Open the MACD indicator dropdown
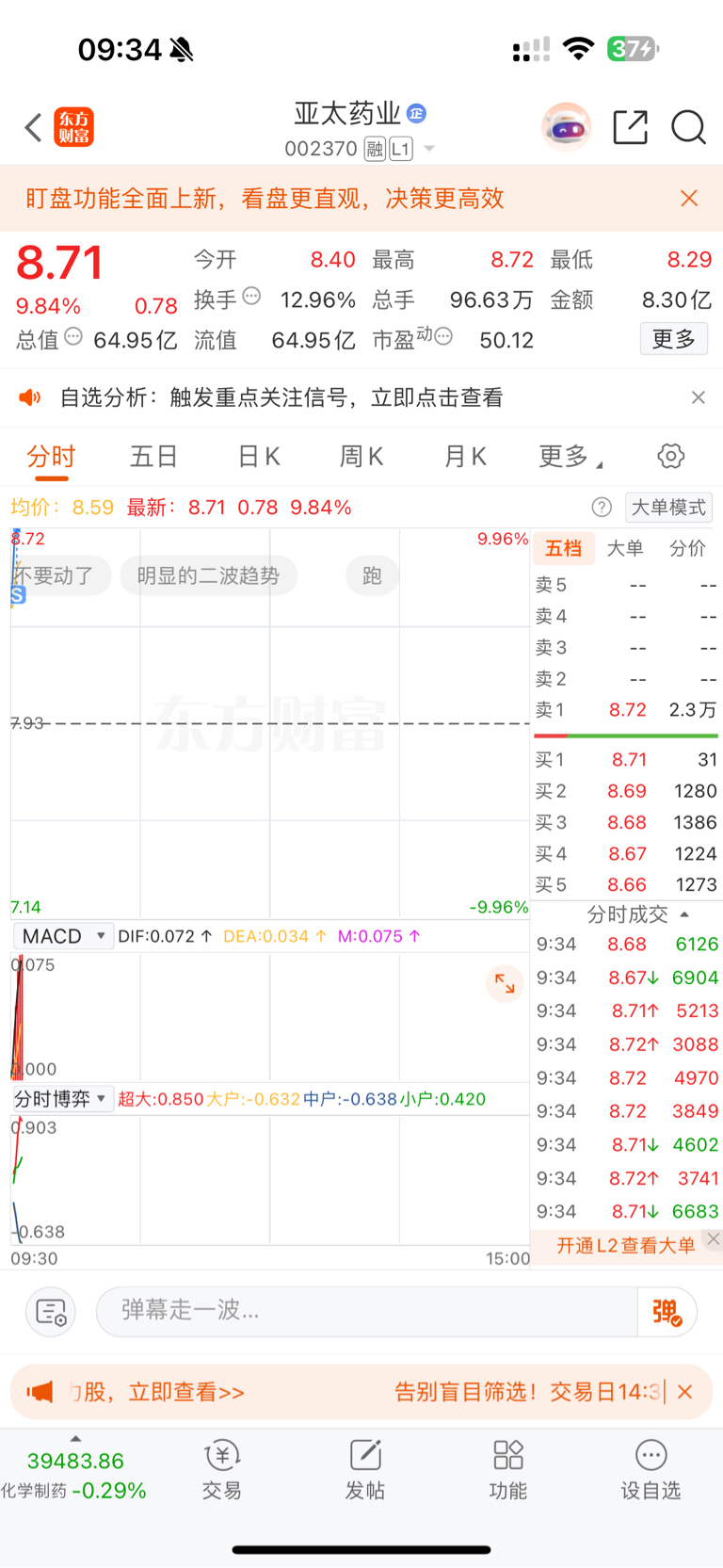The image size is (723, 1568). coord(63,936)
